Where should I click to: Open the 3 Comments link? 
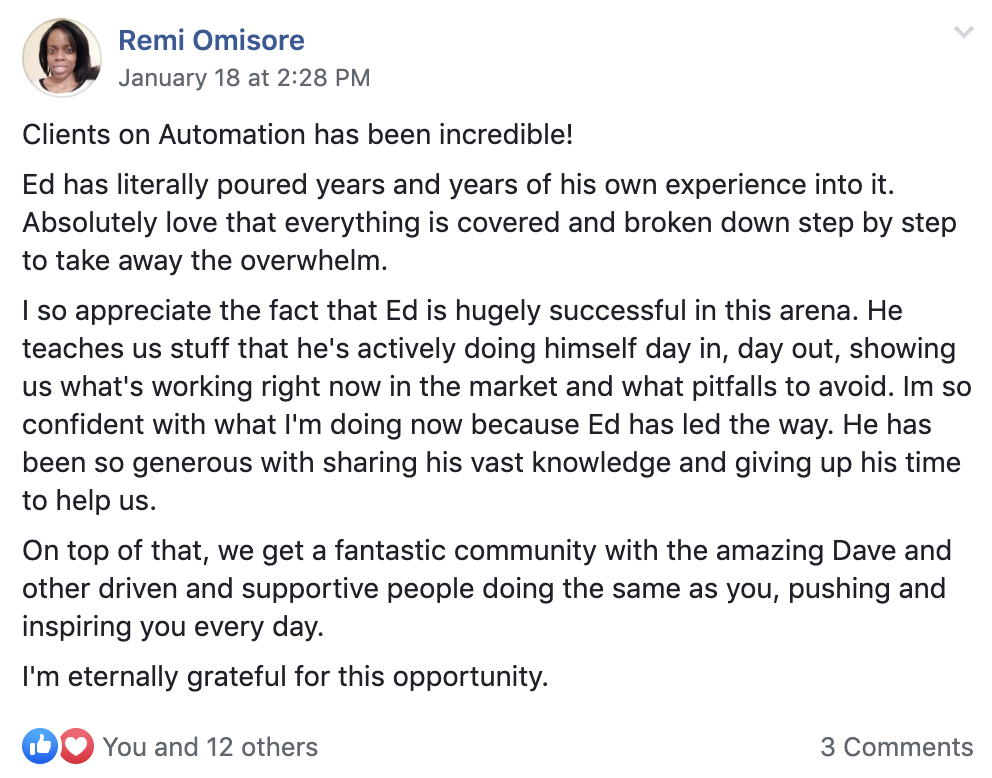pyautogui.click(x=896, y=746)
